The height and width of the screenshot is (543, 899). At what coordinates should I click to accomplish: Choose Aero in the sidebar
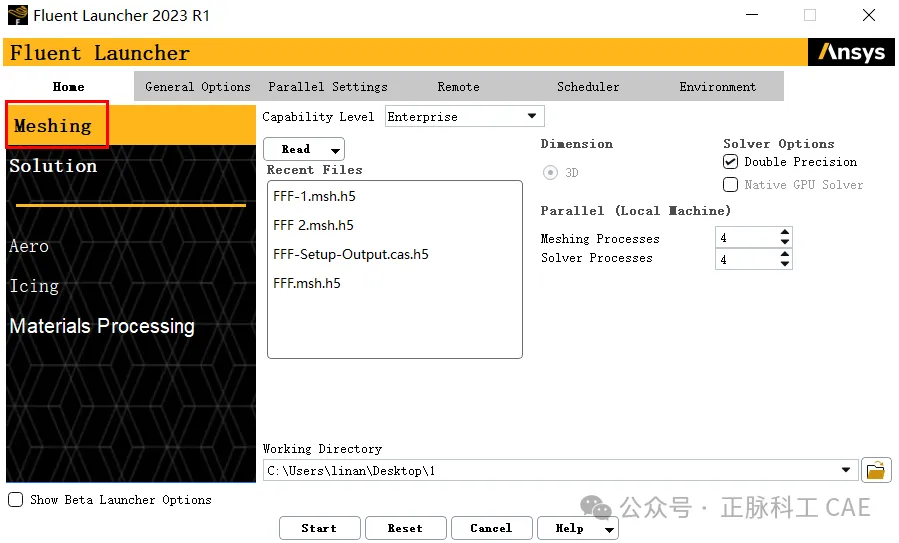pyautogui.click(x=29, y=246)
